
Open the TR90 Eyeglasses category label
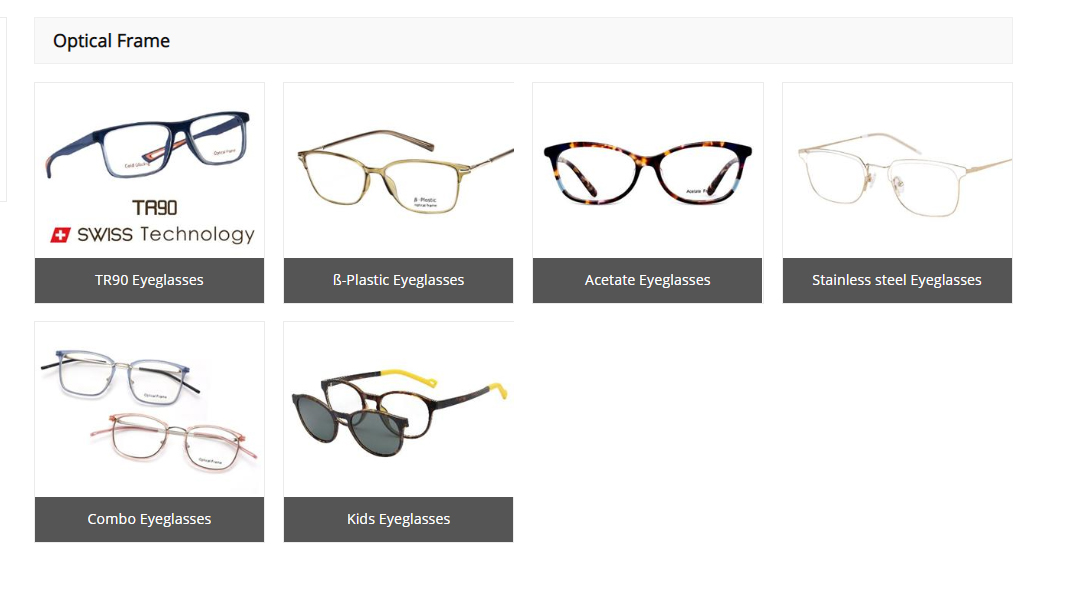point(149,280)
